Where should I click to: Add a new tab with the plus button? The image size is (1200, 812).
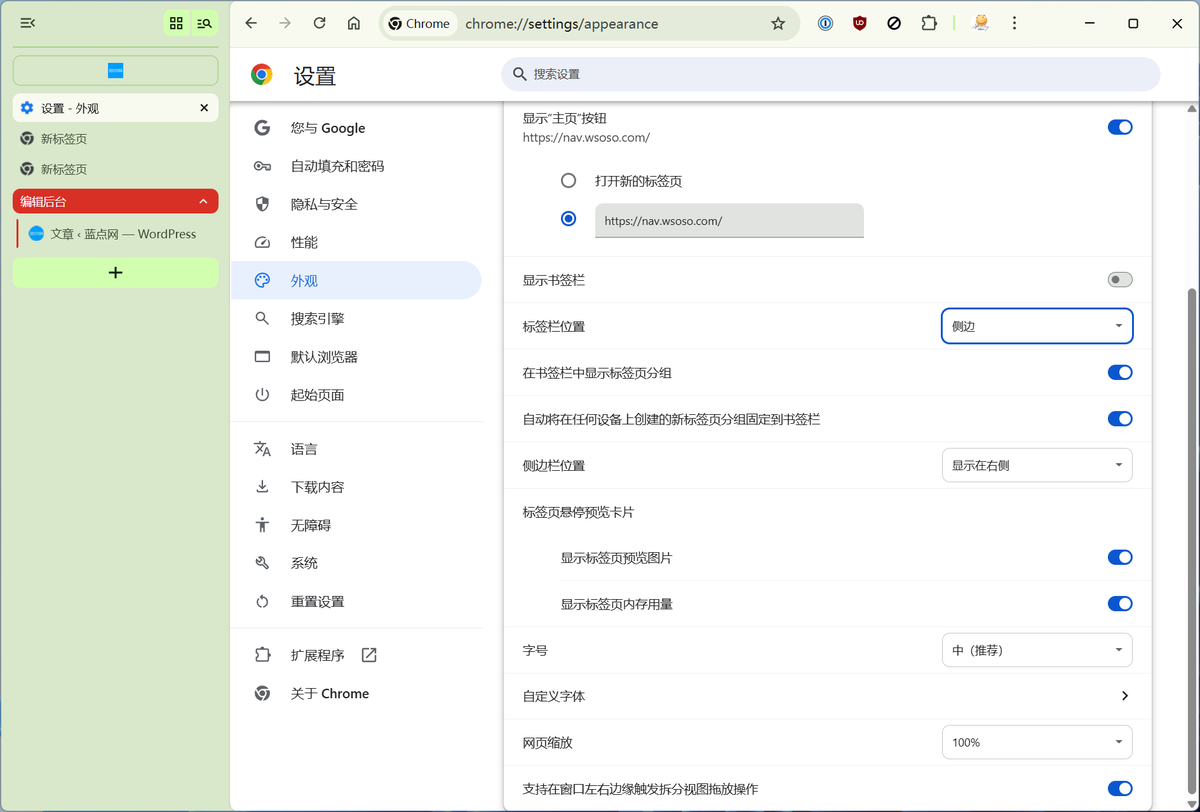tap(115, 272)
